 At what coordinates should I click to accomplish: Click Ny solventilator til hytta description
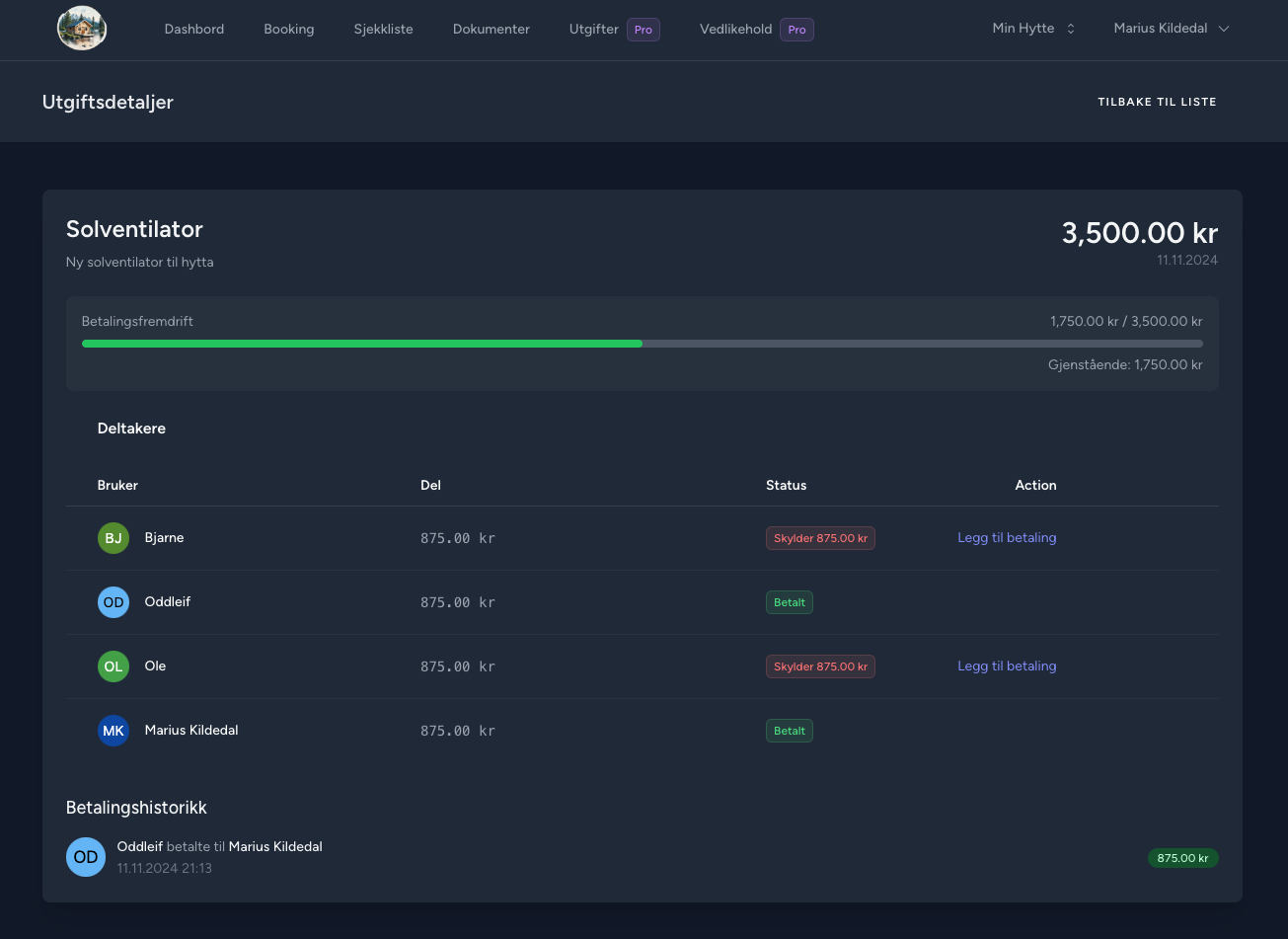click(140, 263)
